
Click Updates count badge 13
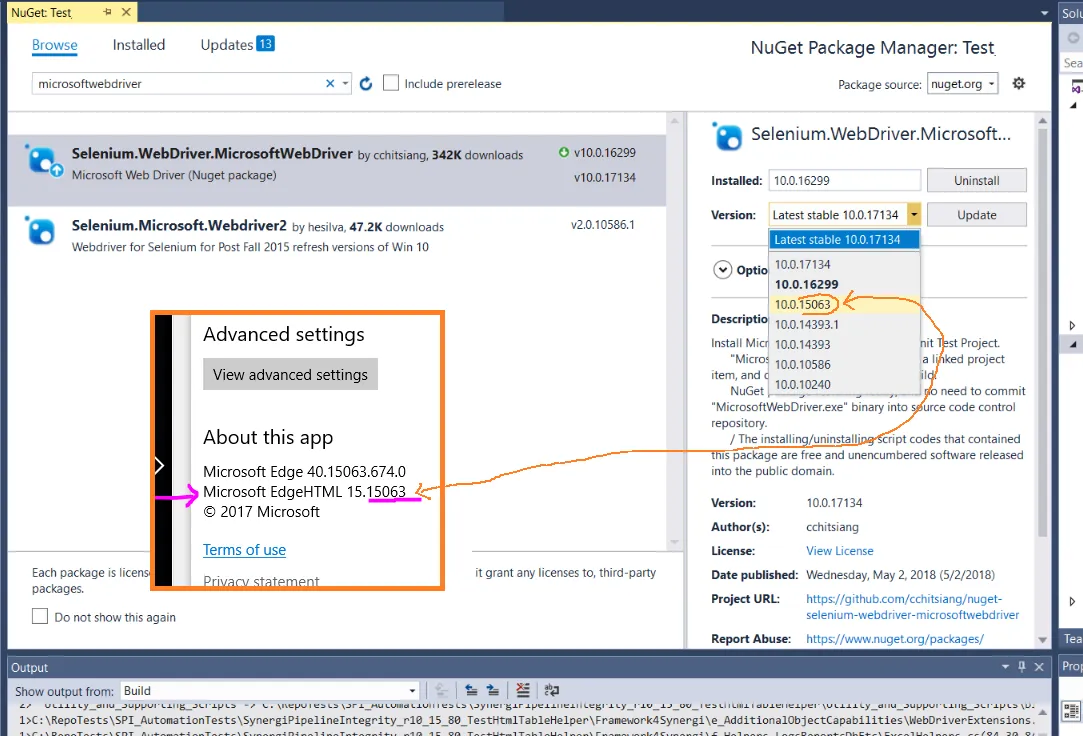pos(265,43)
